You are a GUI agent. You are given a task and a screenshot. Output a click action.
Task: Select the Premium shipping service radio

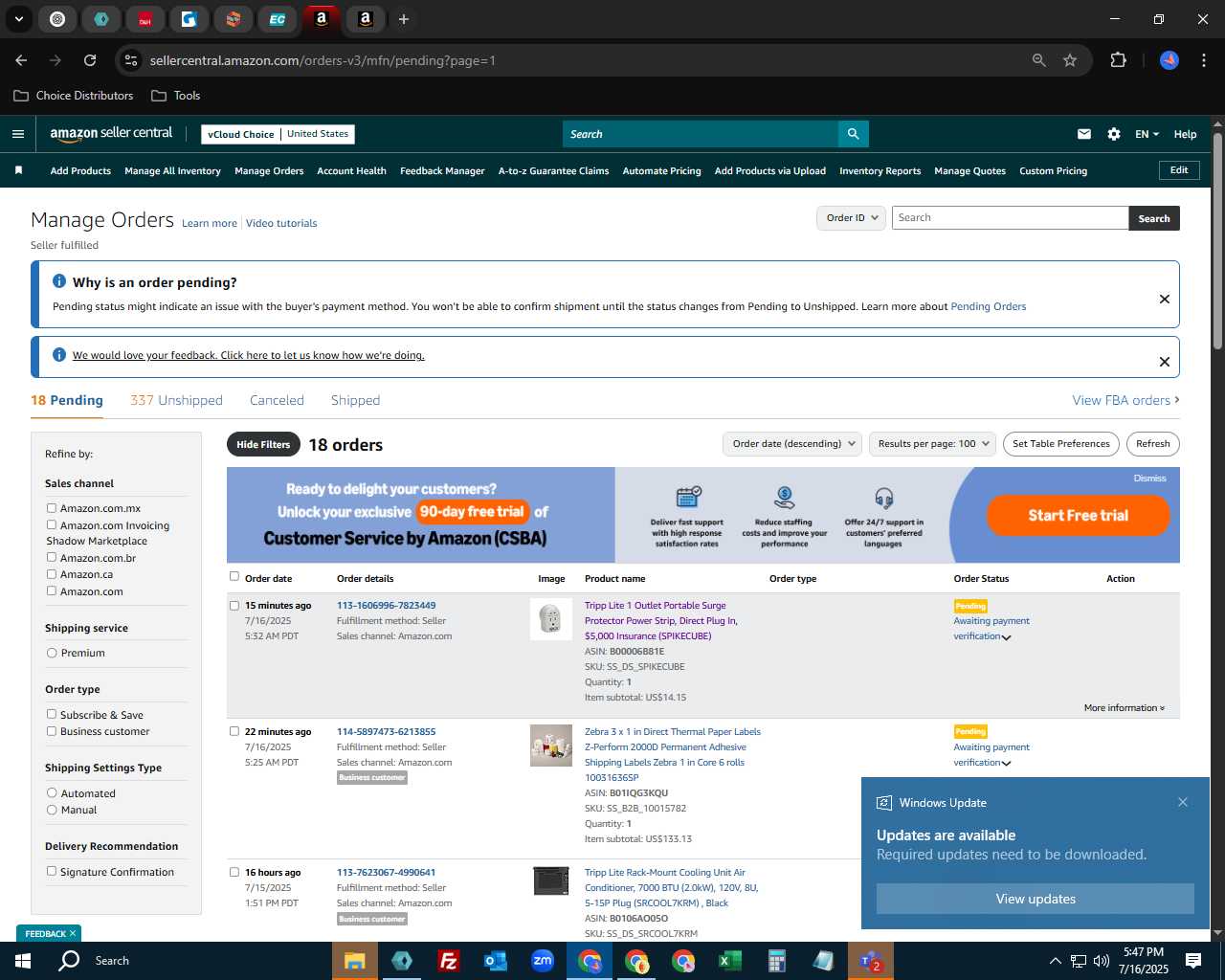point(52,653)
